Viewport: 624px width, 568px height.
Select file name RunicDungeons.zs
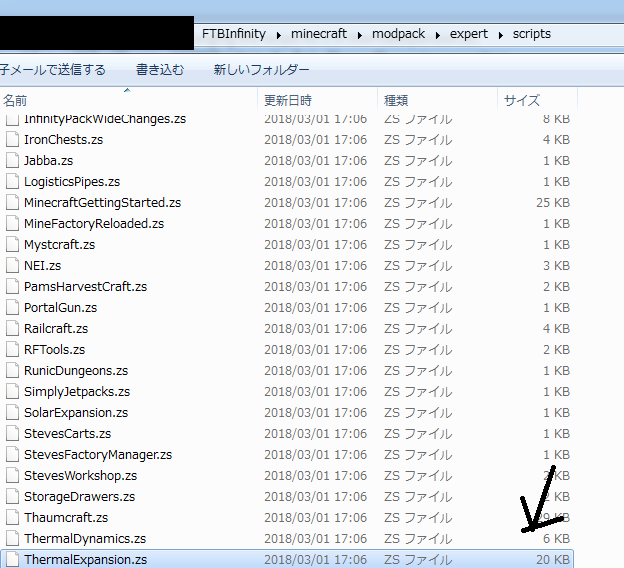(x=76, y=371)
